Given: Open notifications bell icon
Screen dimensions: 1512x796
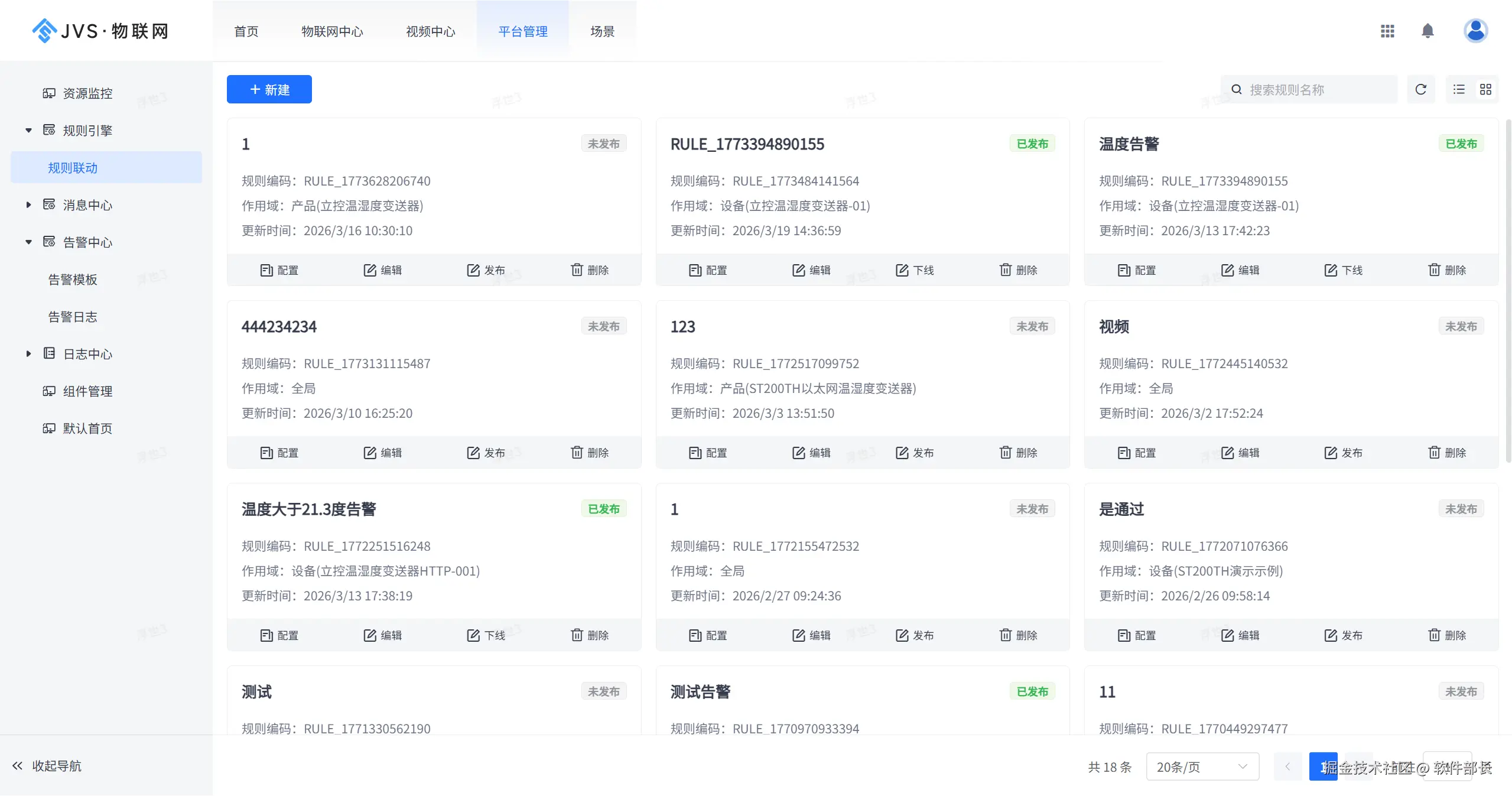Looking at the screenshot, I should click(x=1427, y=31).
